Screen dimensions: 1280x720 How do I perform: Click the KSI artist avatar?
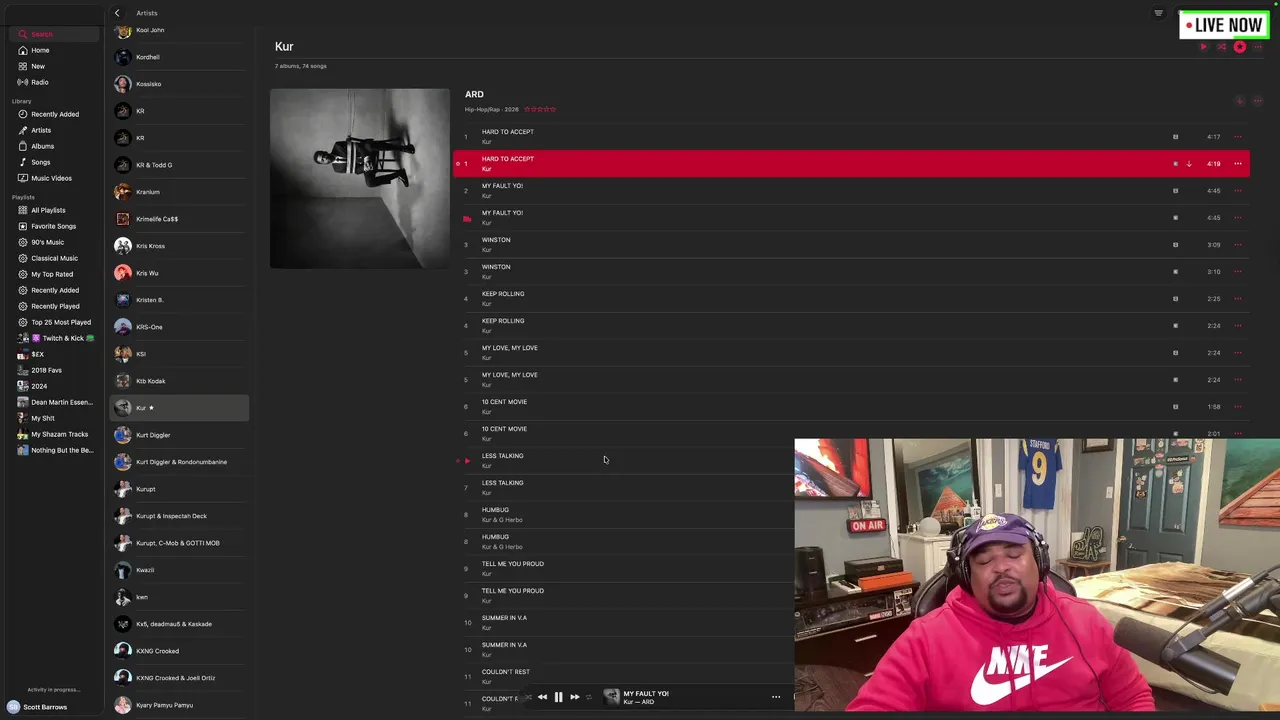(123, 354)
